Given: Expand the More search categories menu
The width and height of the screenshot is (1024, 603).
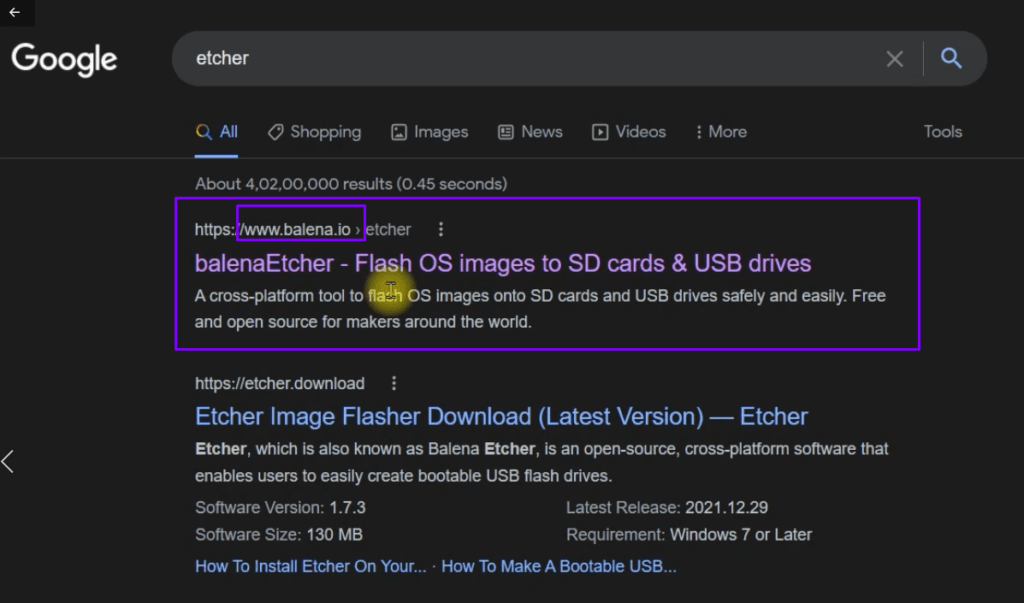Looking at the screenshot, I should tap(721, 132).
